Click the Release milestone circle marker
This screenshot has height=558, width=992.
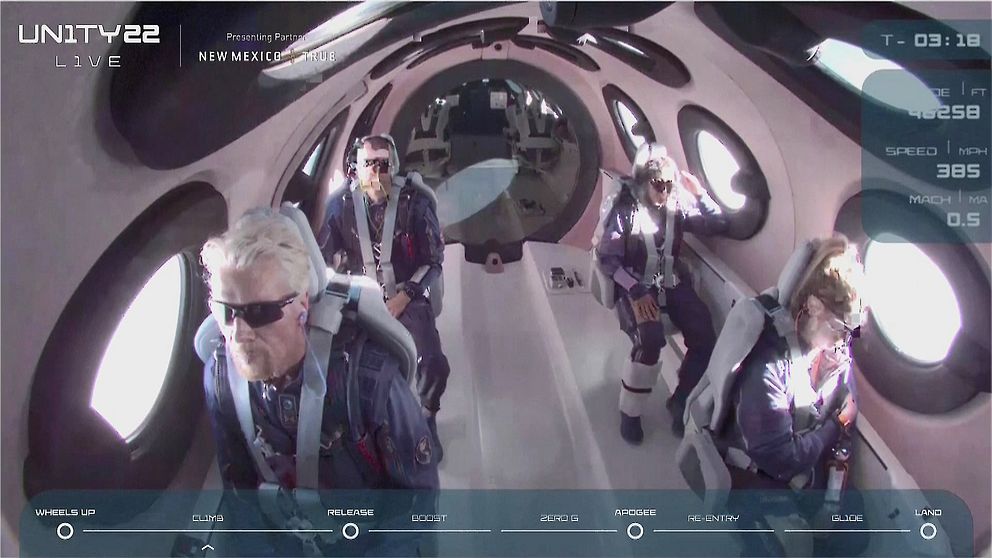[350, 531]
